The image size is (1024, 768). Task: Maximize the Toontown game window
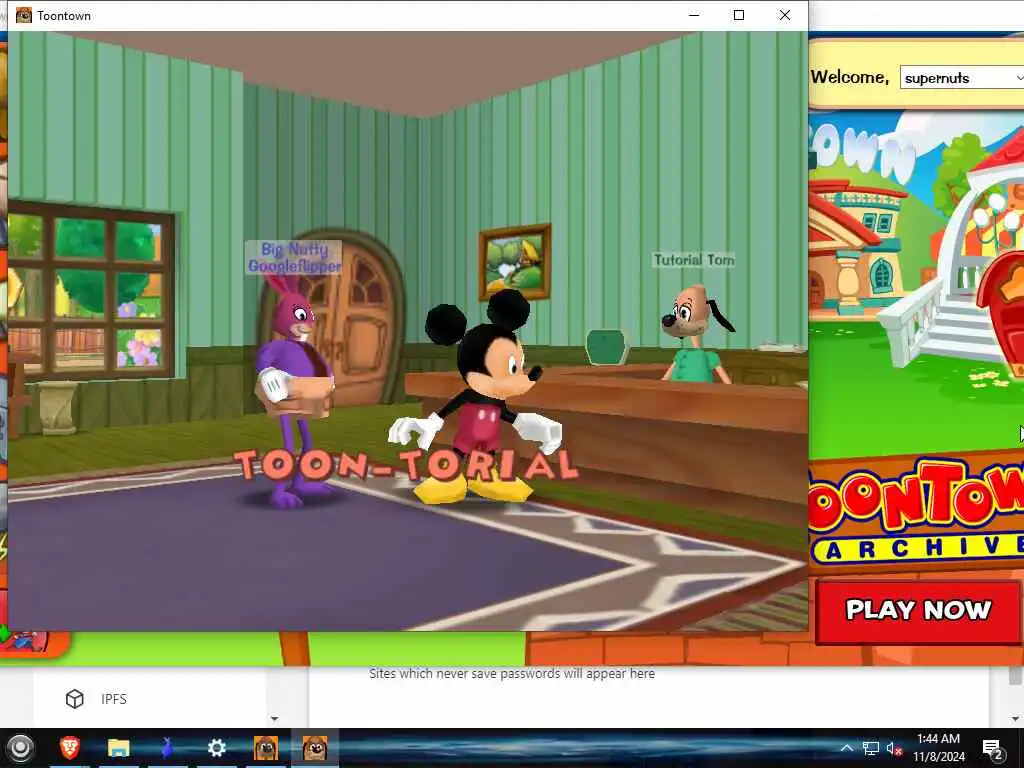coord(739,15)
